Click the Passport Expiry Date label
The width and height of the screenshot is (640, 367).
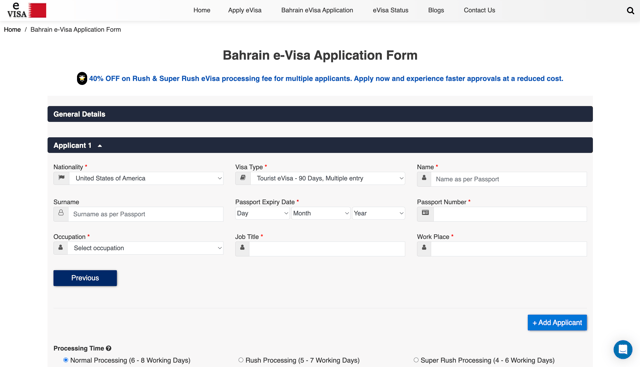[x=265, y=202]
